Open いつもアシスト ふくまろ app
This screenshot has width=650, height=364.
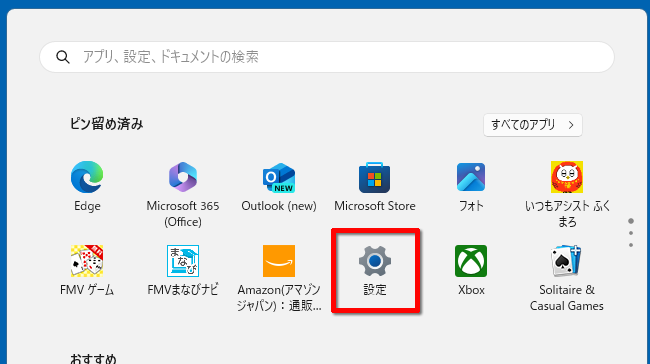coord(567,194)
